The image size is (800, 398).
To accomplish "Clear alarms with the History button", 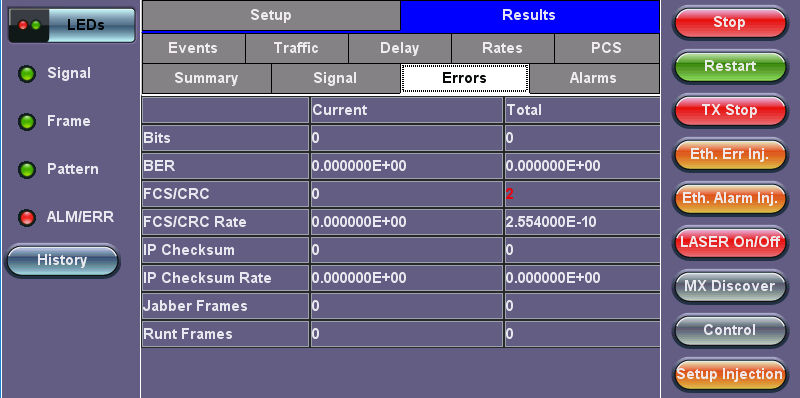I will [62, 261].
